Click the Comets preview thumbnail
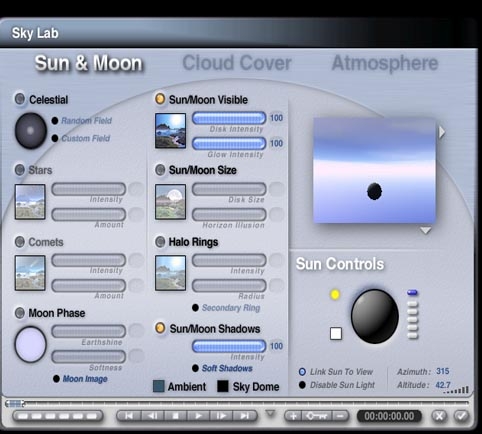 [x=30, y=273]
